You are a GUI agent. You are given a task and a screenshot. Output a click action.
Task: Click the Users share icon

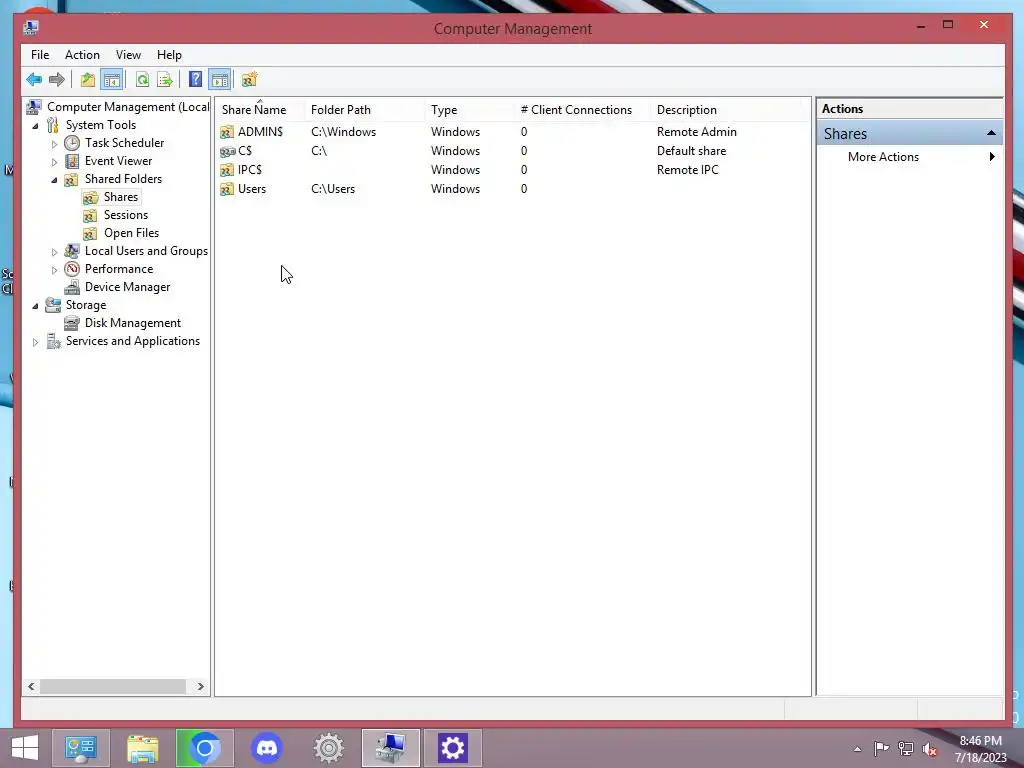pos(227,189)
